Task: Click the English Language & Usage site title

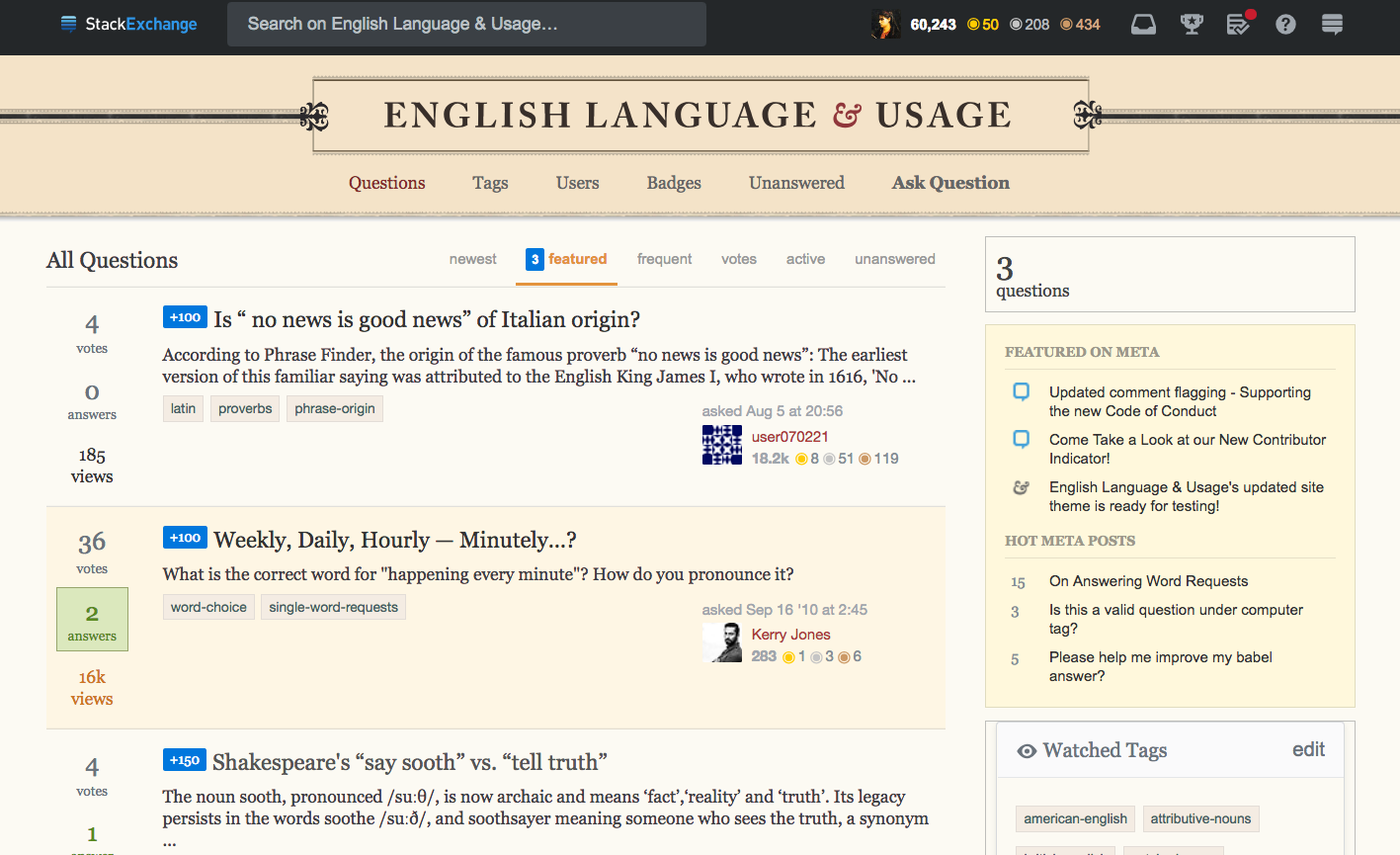Action: 698,116
